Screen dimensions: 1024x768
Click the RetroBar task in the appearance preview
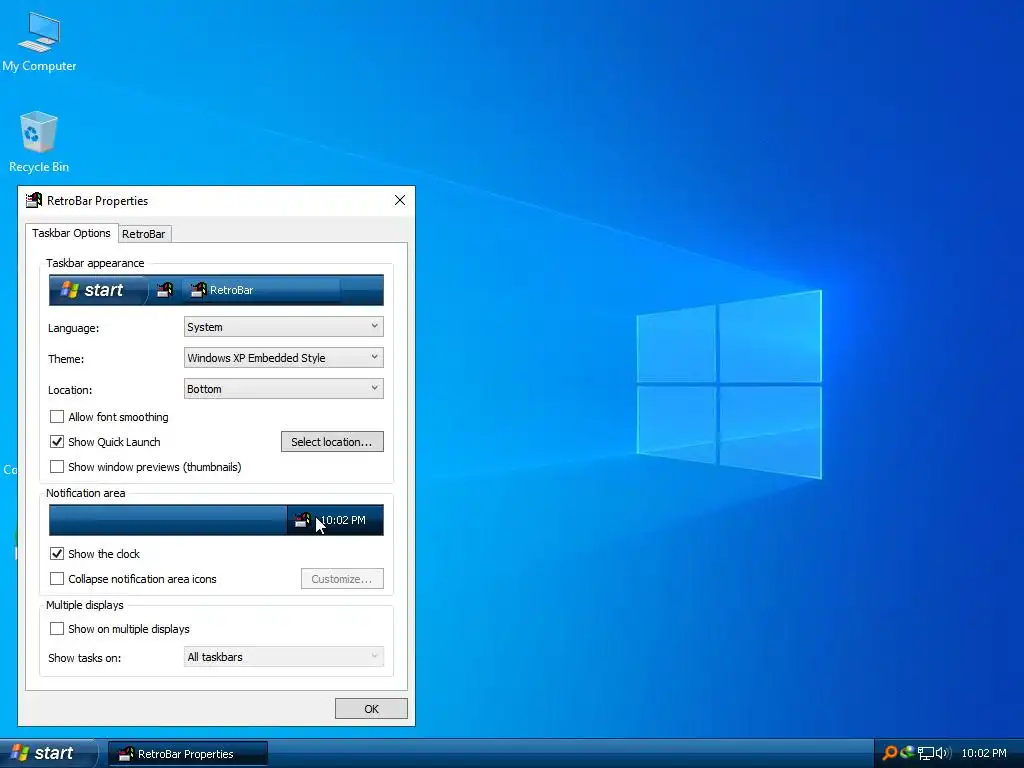(261, 290)
